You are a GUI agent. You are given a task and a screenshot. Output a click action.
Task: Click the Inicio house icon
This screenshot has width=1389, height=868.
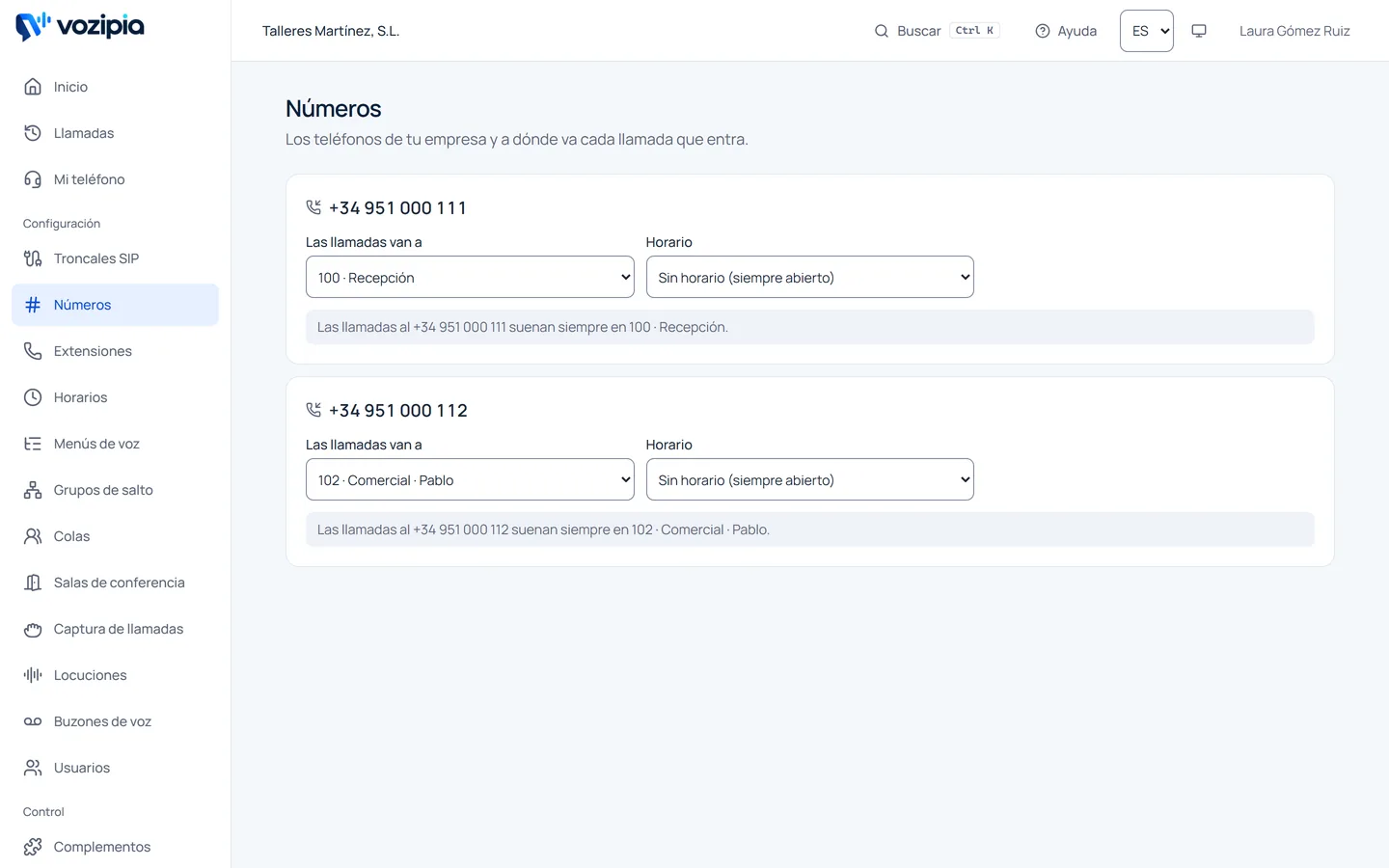[x=33, y=87]
